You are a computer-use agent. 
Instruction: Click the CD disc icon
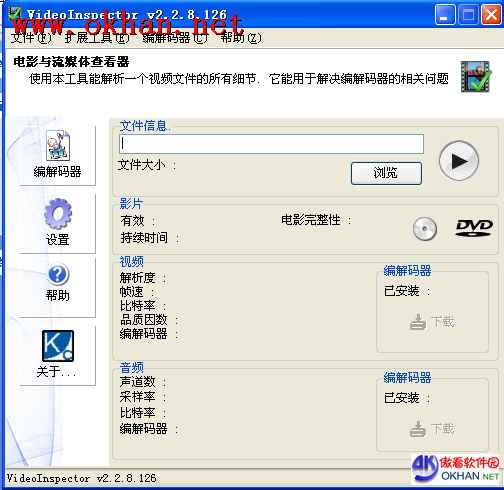425,229
